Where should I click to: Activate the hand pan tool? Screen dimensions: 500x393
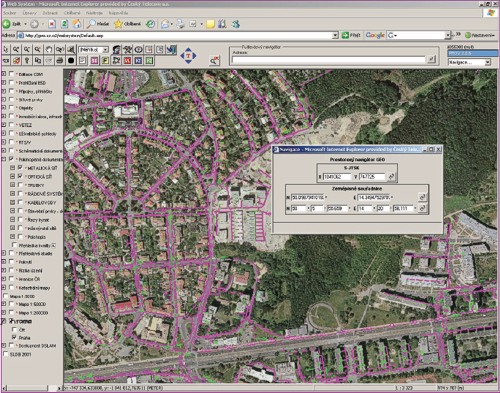click(x=49, y=50)
